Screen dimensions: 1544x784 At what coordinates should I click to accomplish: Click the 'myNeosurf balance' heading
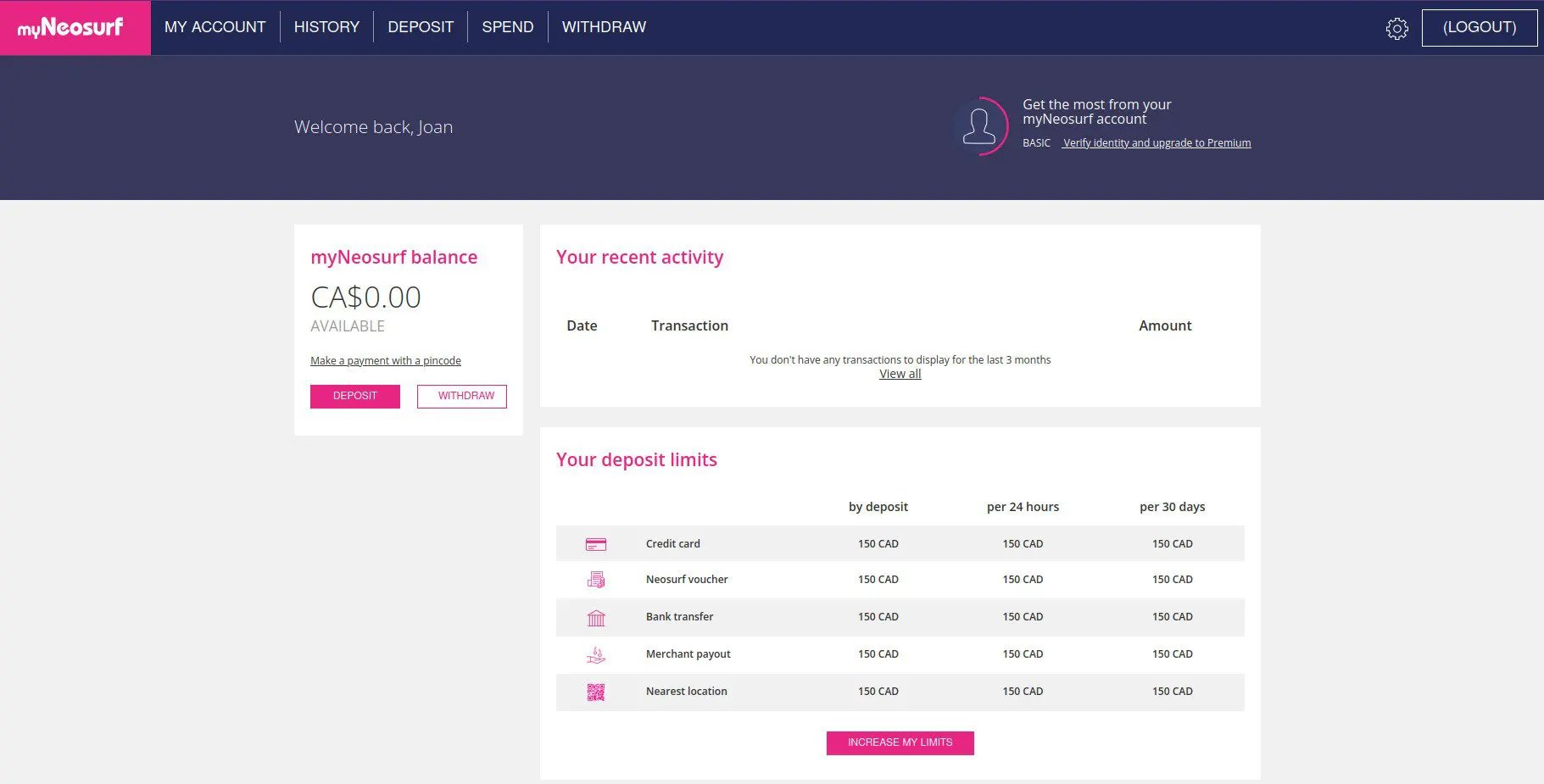click(393, 258)
